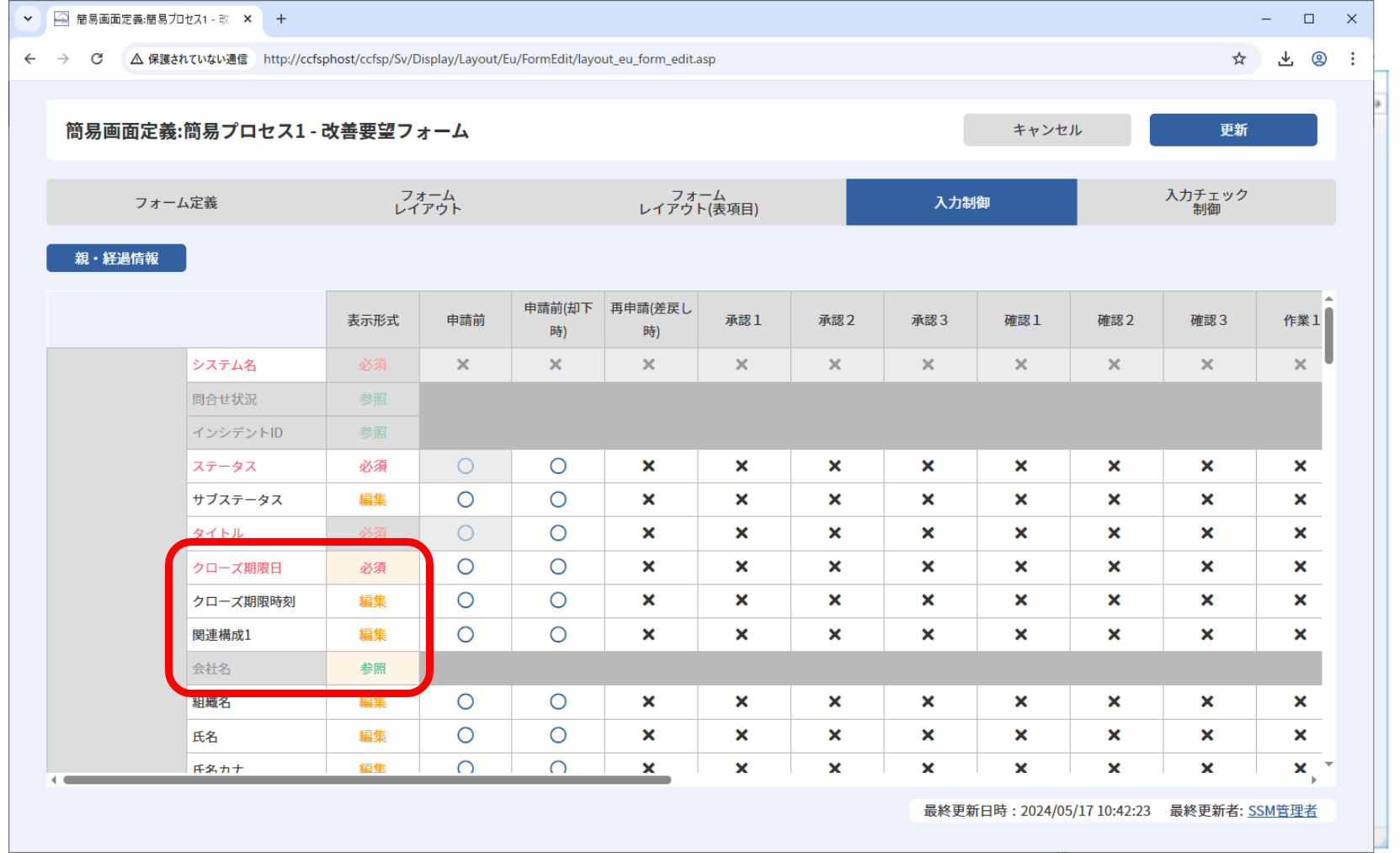The height and width of the screenshot is (853, 1400).
Task: Close the 簡易画面定義 browser tab
Action: (248, 19)
